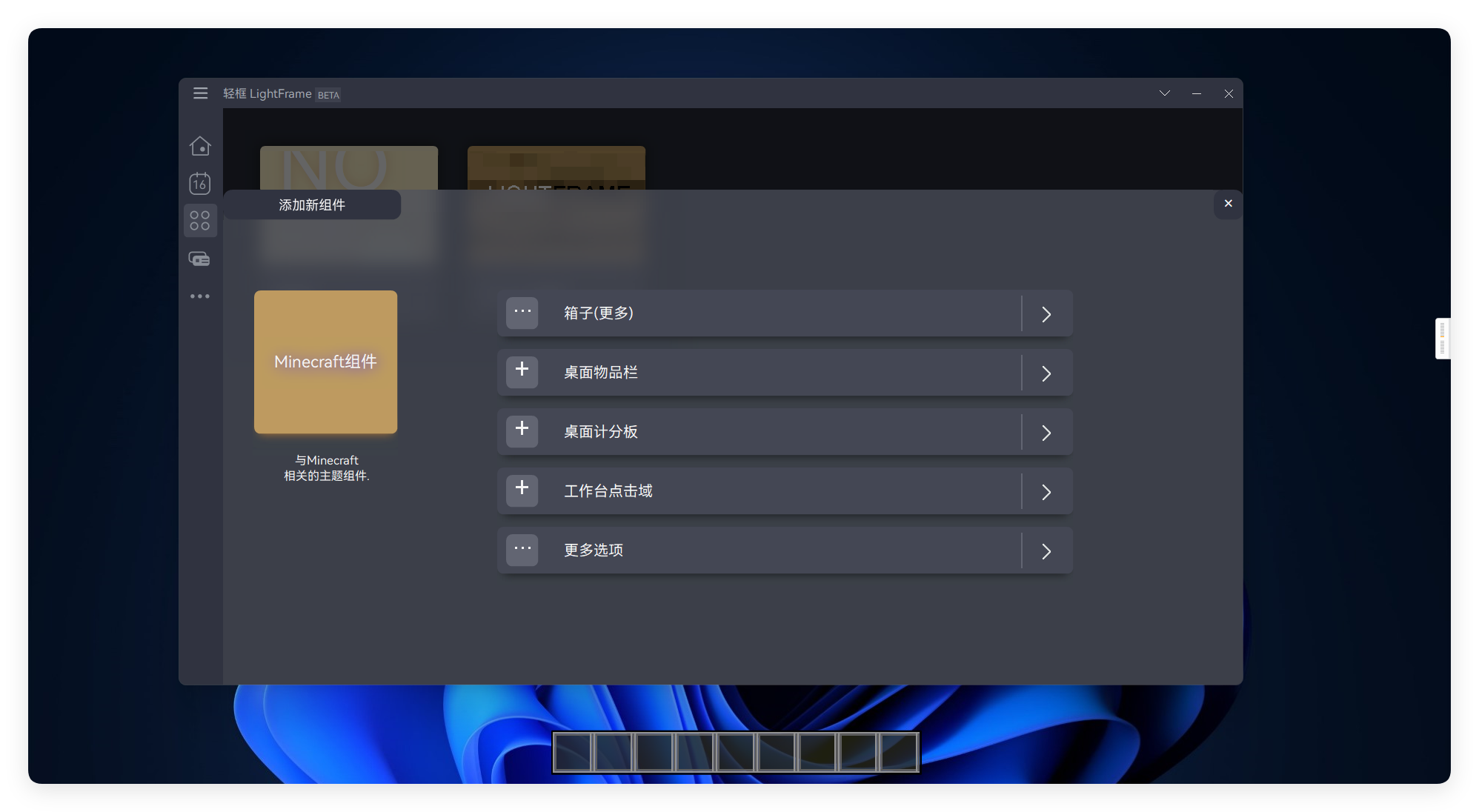Go to the Home sidebar icon

click(x=200, y=146)
